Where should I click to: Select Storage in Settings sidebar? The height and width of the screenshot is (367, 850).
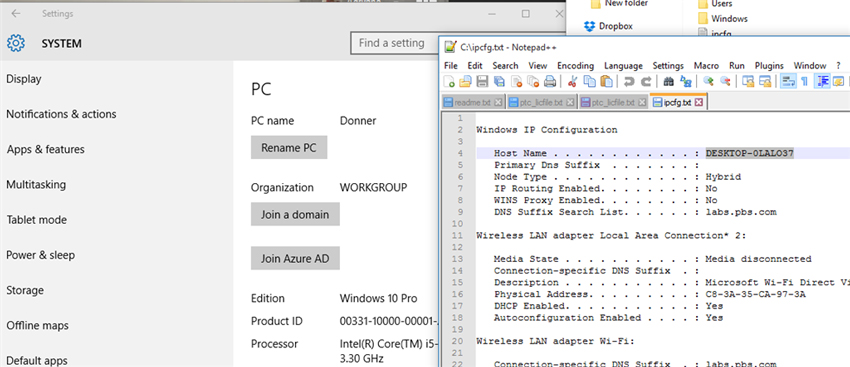click(x=24, y=291)
